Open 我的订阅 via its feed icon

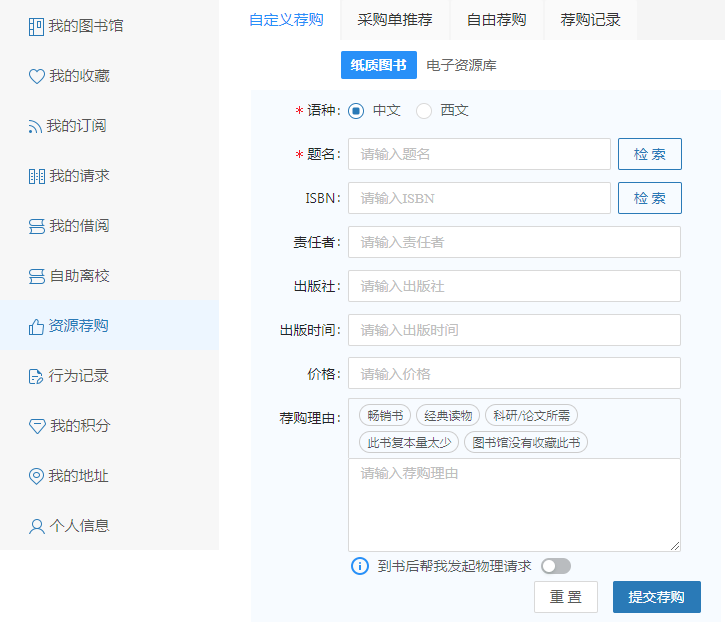point(36,126)
